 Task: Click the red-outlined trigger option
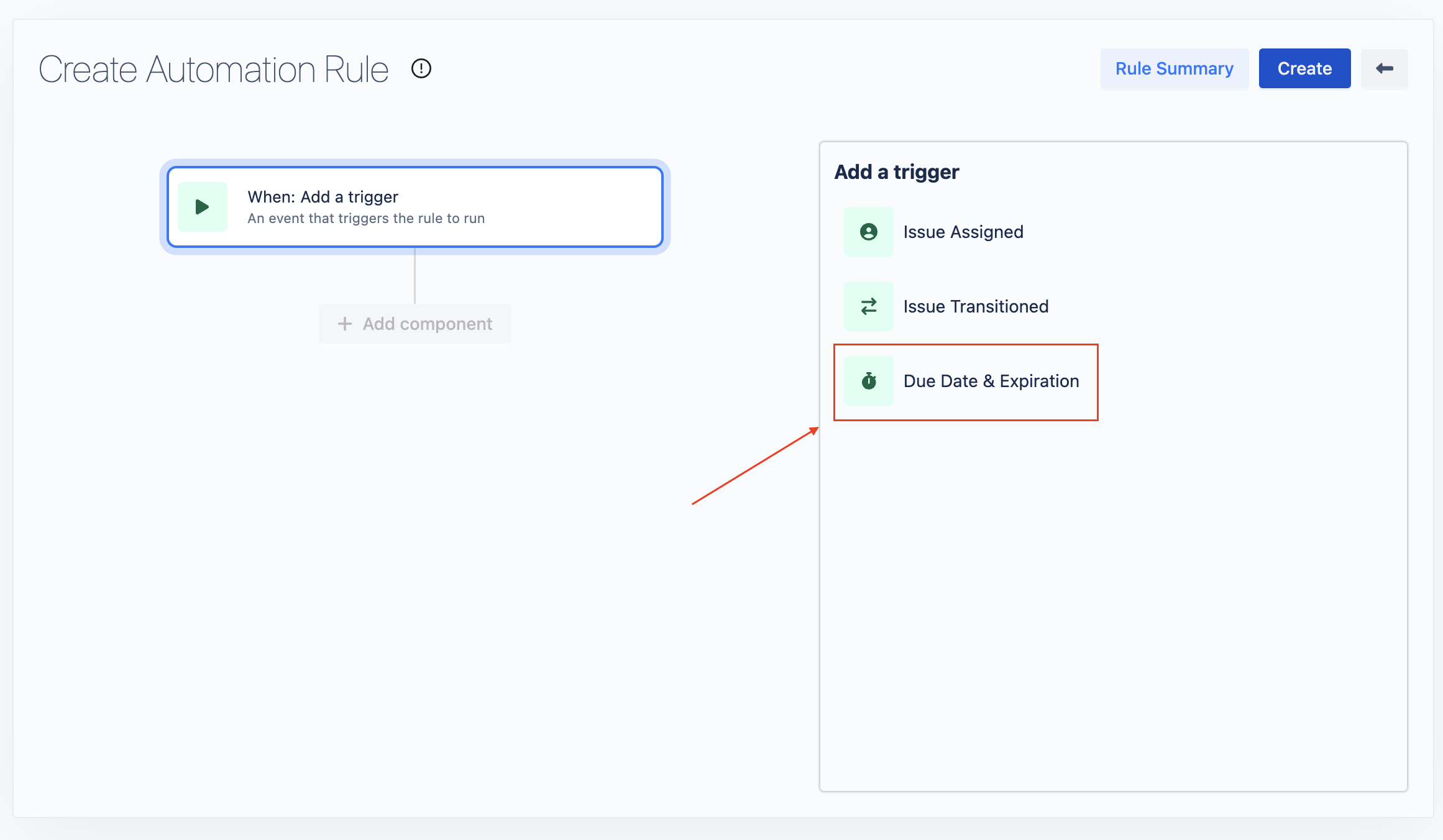pos(966,381)
